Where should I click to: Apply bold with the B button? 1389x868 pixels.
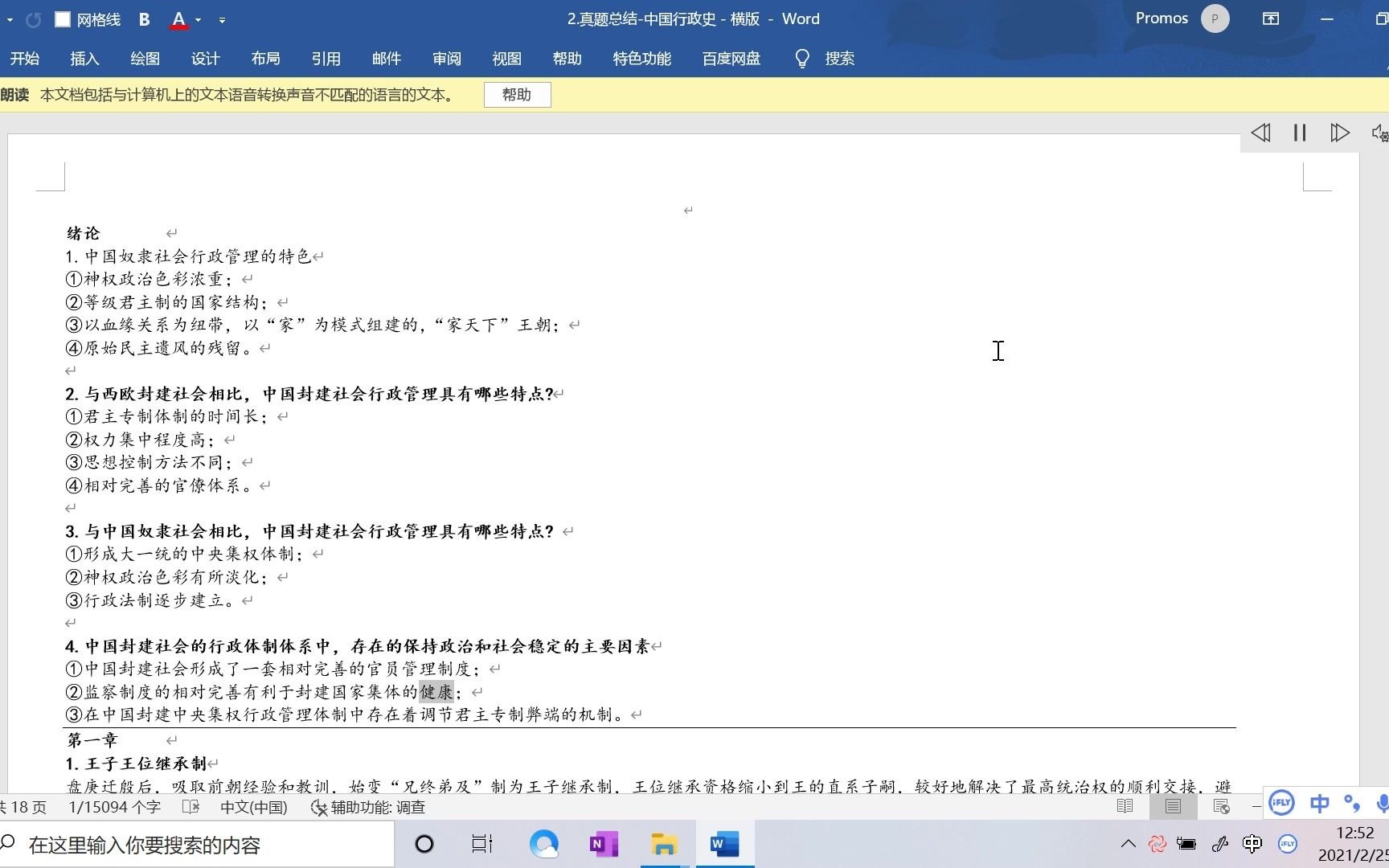click(144, 19)
